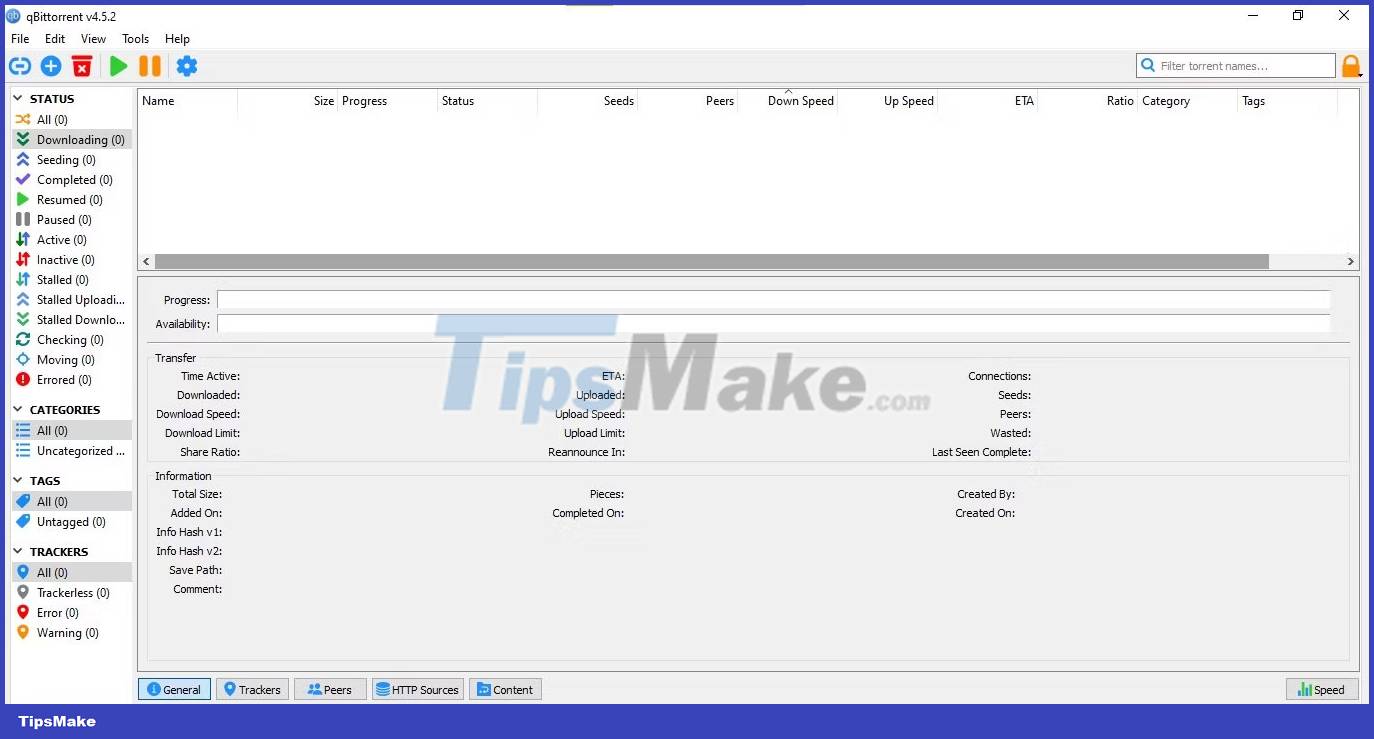The height and width of the screenshot is (739, 1374).
Task: Select the Stalled Downloading filter
Action: click(x=71, y=319)
